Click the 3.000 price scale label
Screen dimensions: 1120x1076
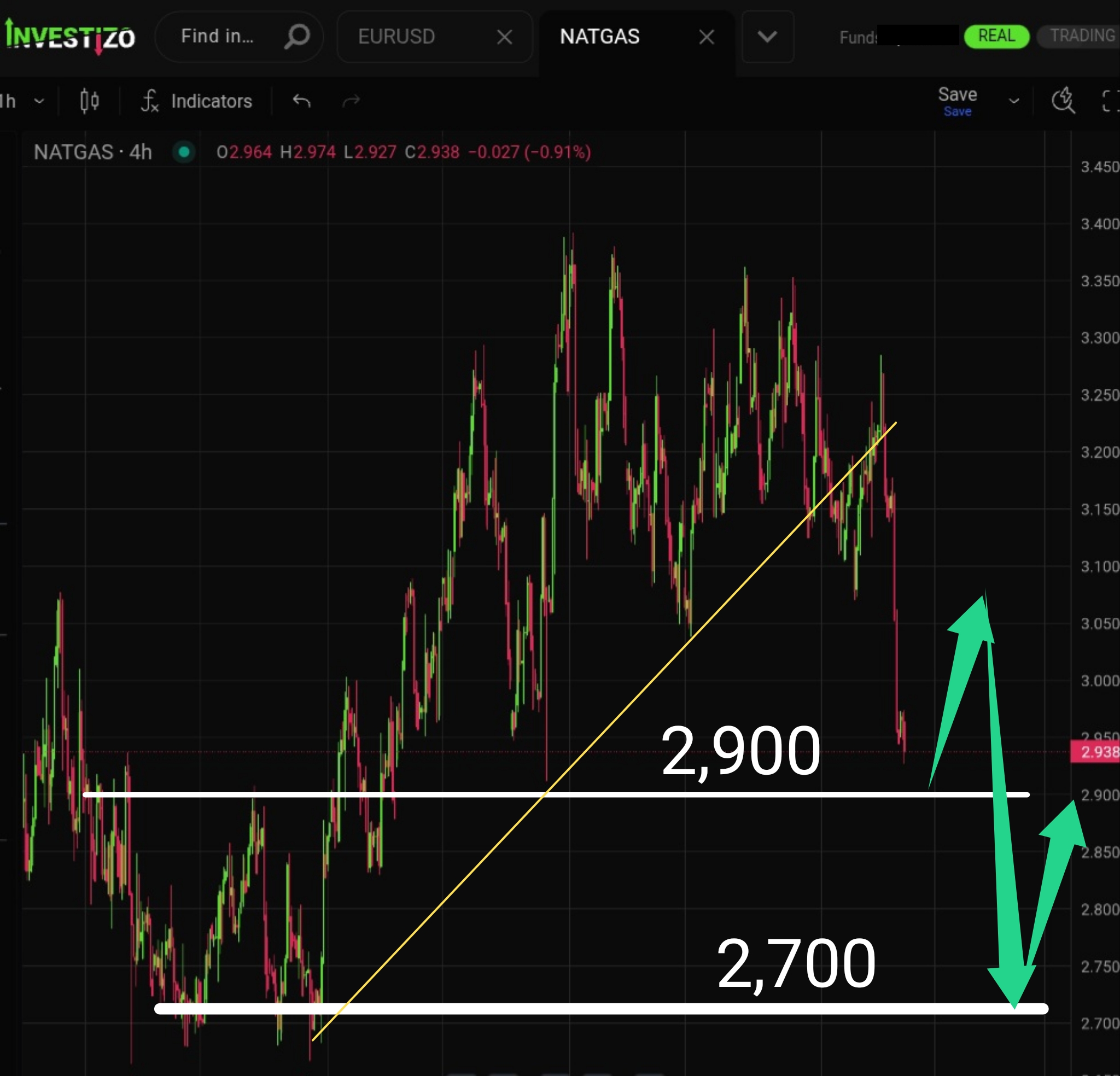click(x=1099, y=681)
